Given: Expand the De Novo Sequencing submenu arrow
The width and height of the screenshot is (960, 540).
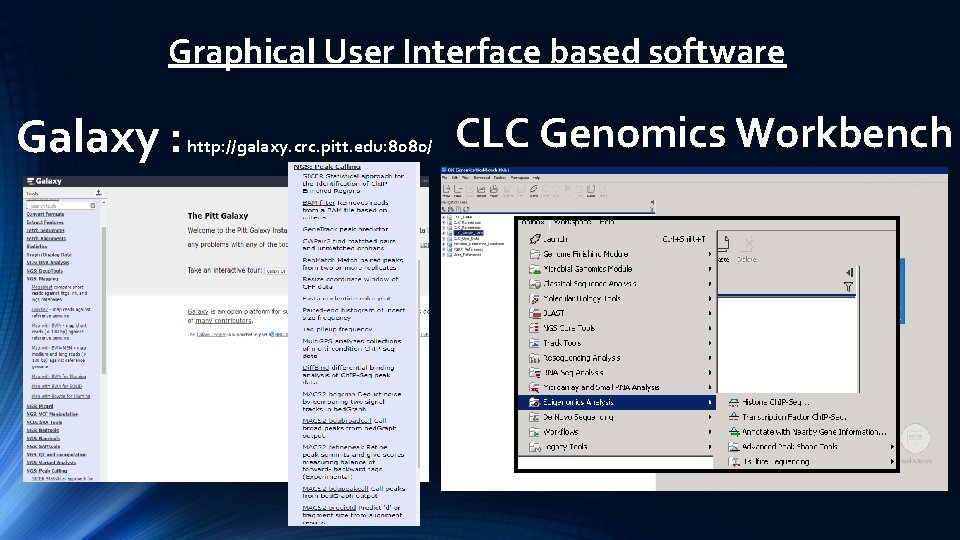Looking at the screenshot, I should pos(710,417).
